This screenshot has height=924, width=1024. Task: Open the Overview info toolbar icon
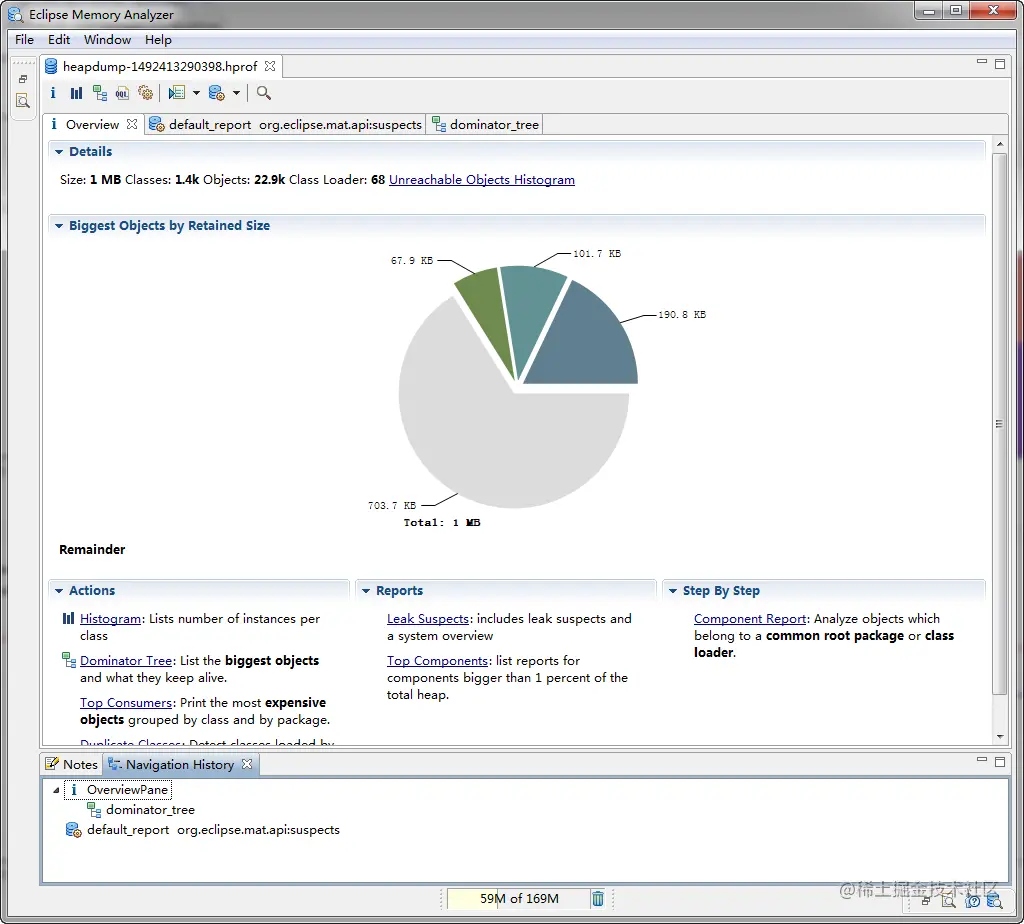[x=53, y=93]
